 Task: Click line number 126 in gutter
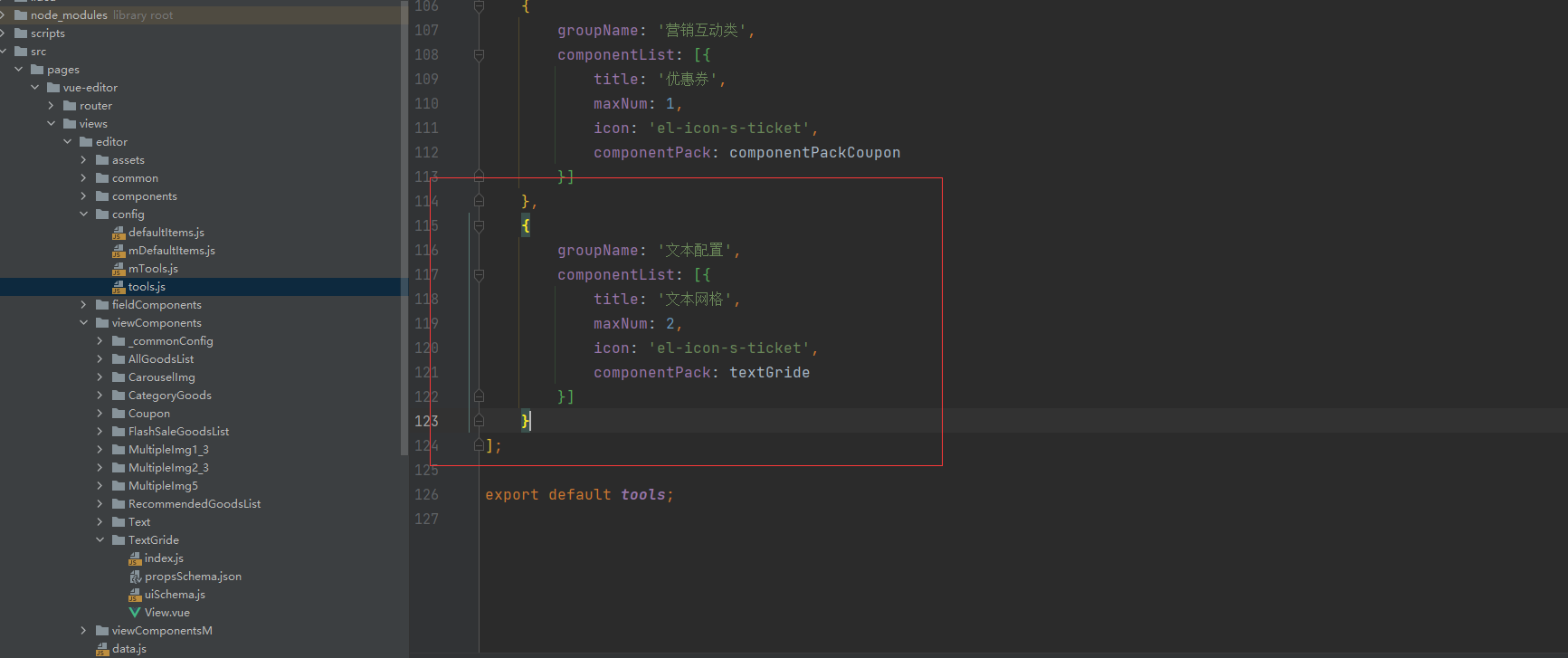[426, 494]
